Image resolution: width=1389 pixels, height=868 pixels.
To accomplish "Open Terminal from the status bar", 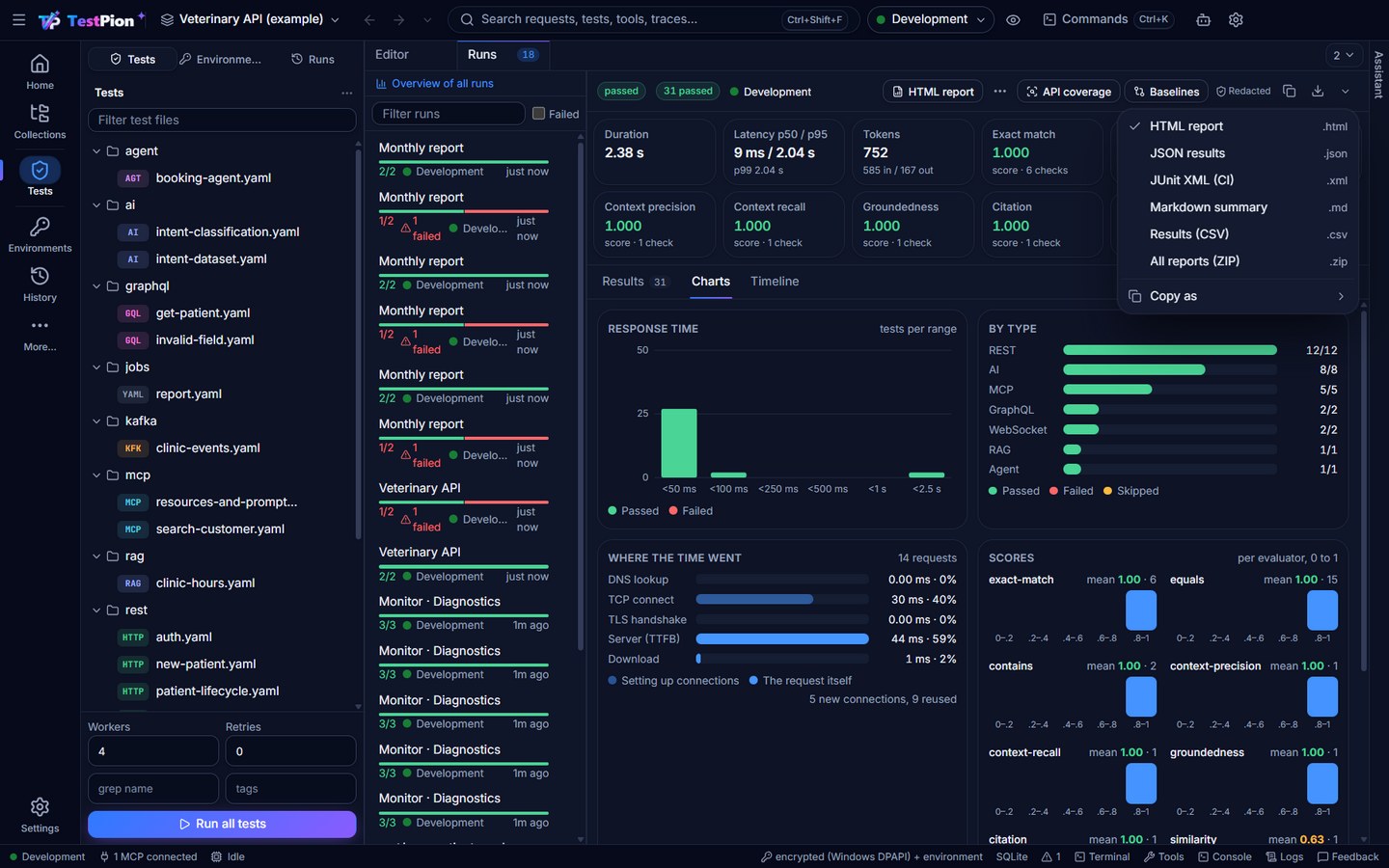I will pos(1102,856).
